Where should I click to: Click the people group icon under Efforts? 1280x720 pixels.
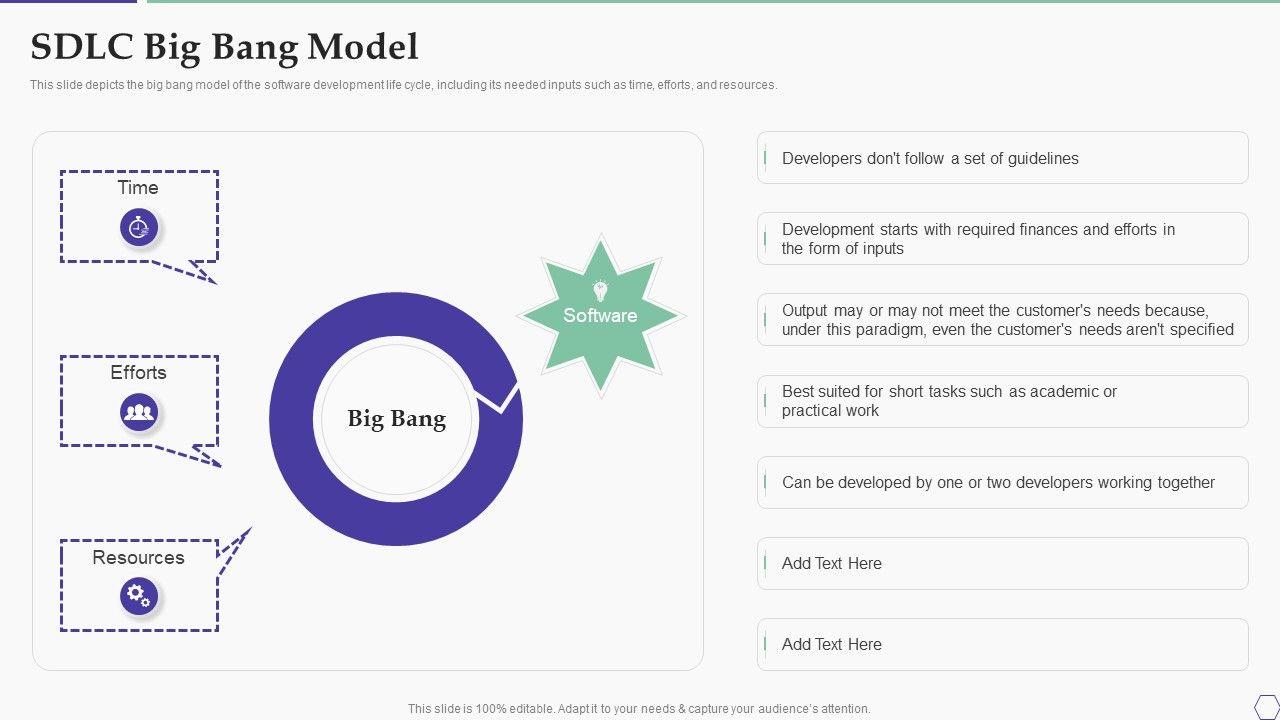tap(139, 412)
